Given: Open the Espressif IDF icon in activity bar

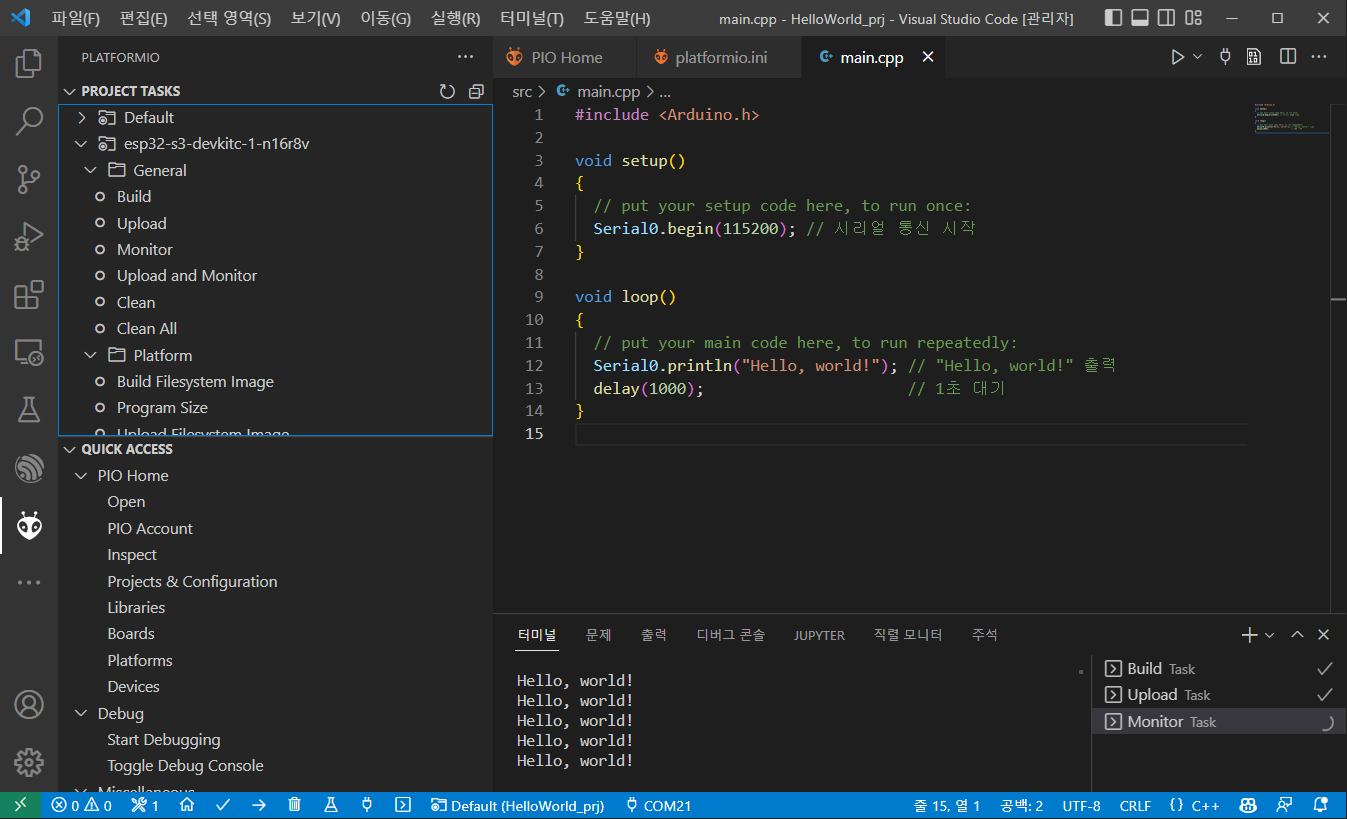Looking at the screenshot, I should [x=29, y=467].
